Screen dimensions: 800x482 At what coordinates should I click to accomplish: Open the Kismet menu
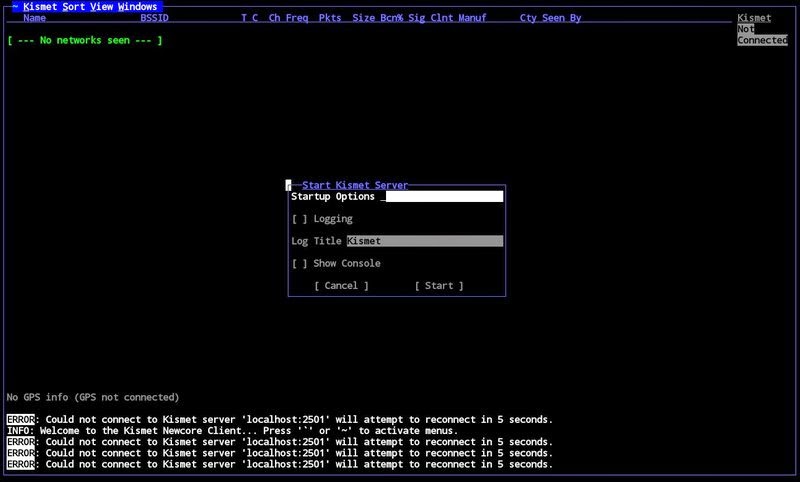(x=39, y=7)
